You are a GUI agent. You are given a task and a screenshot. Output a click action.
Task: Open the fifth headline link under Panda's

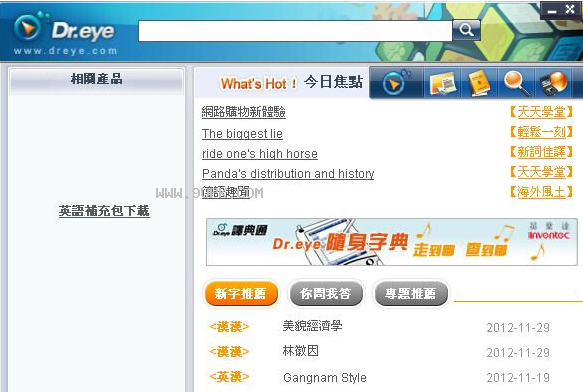226,192
